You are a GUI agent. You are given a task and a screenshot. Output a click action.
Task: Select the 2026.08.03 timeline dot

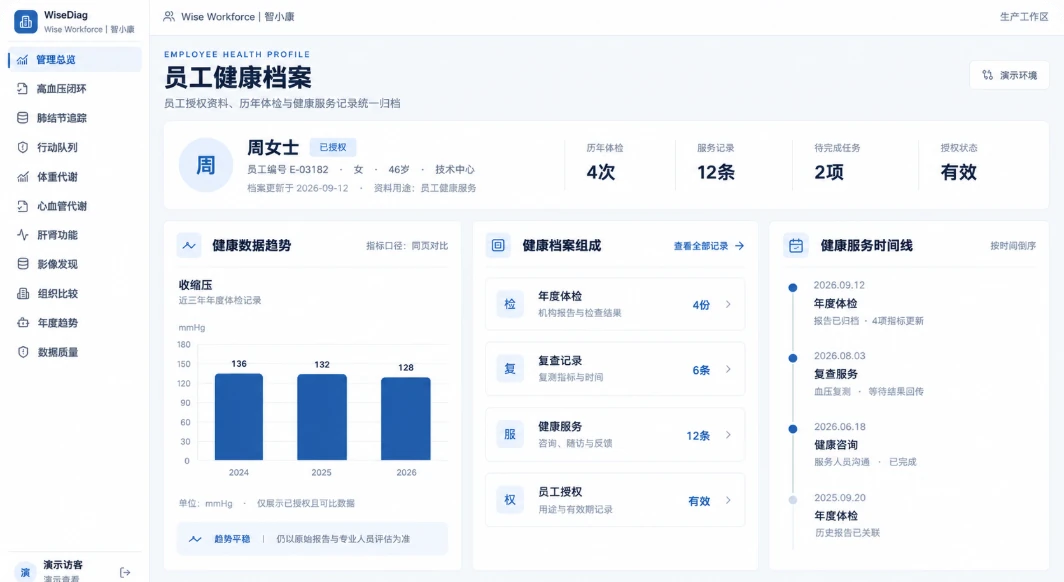tap(793, 358)
